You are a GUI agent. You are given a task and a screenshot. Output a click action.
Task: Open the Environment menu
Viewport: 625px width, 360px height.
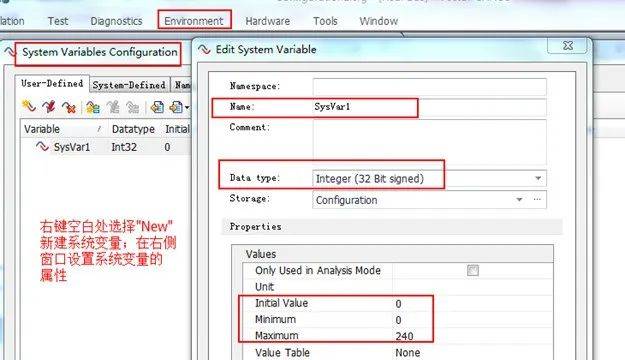194,21
